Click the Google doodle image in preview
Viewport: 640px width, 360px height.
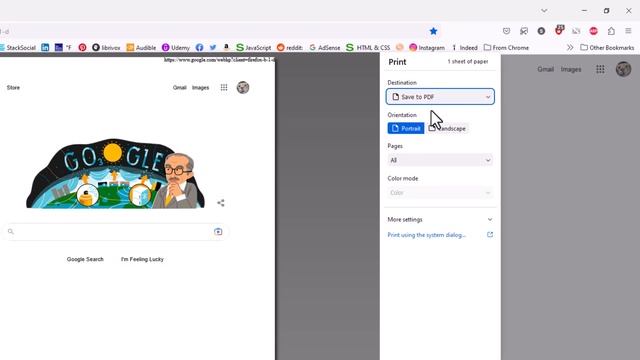(x=115, y=173)
